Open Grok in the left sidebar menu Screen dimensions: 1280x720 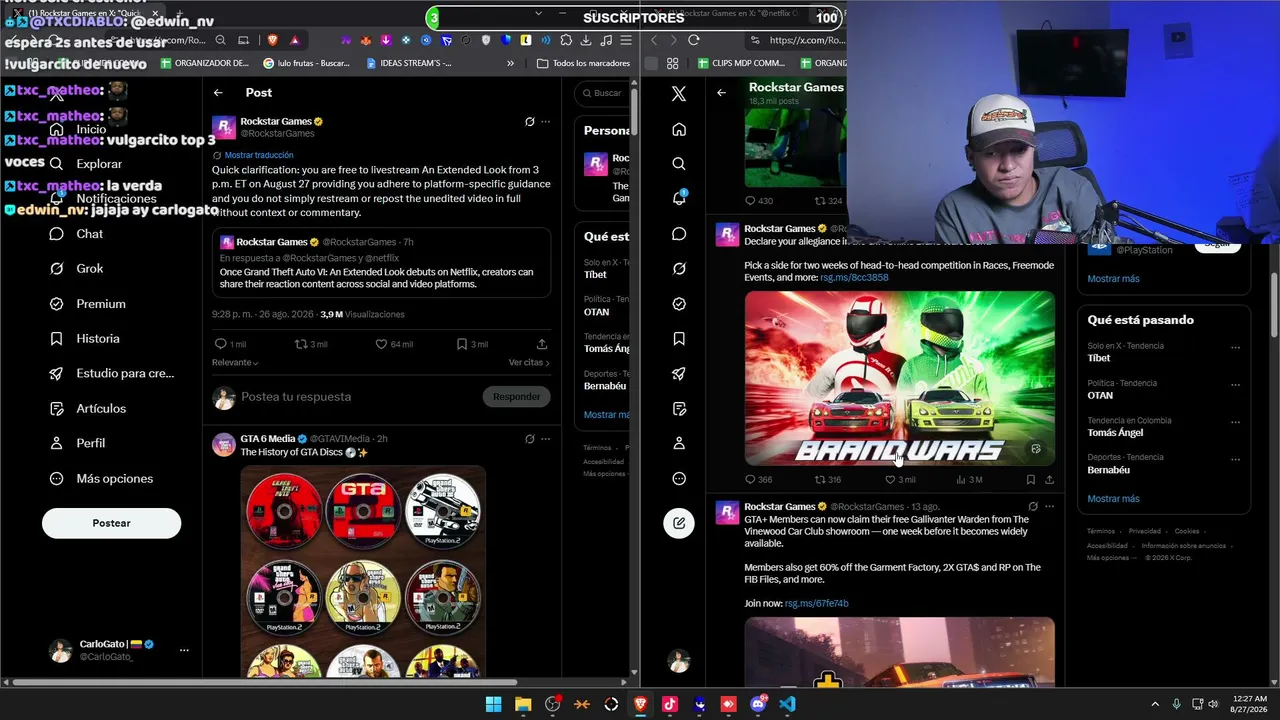click(x=77, y=269)
